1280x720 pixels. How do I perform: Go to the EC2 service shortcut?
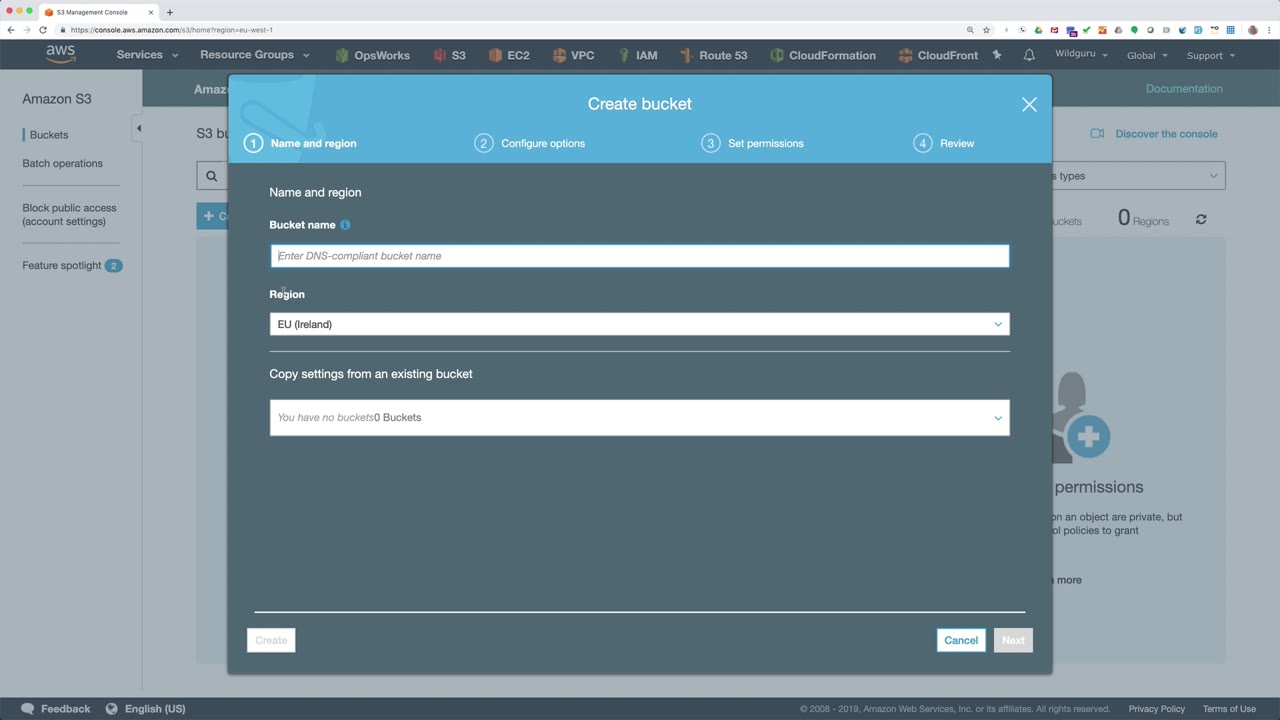(x=509, y=55)
